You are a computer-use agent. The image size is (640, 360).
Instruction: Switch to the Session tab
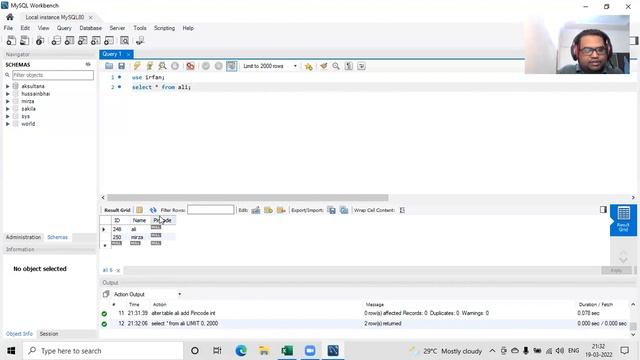coord(49,334)
